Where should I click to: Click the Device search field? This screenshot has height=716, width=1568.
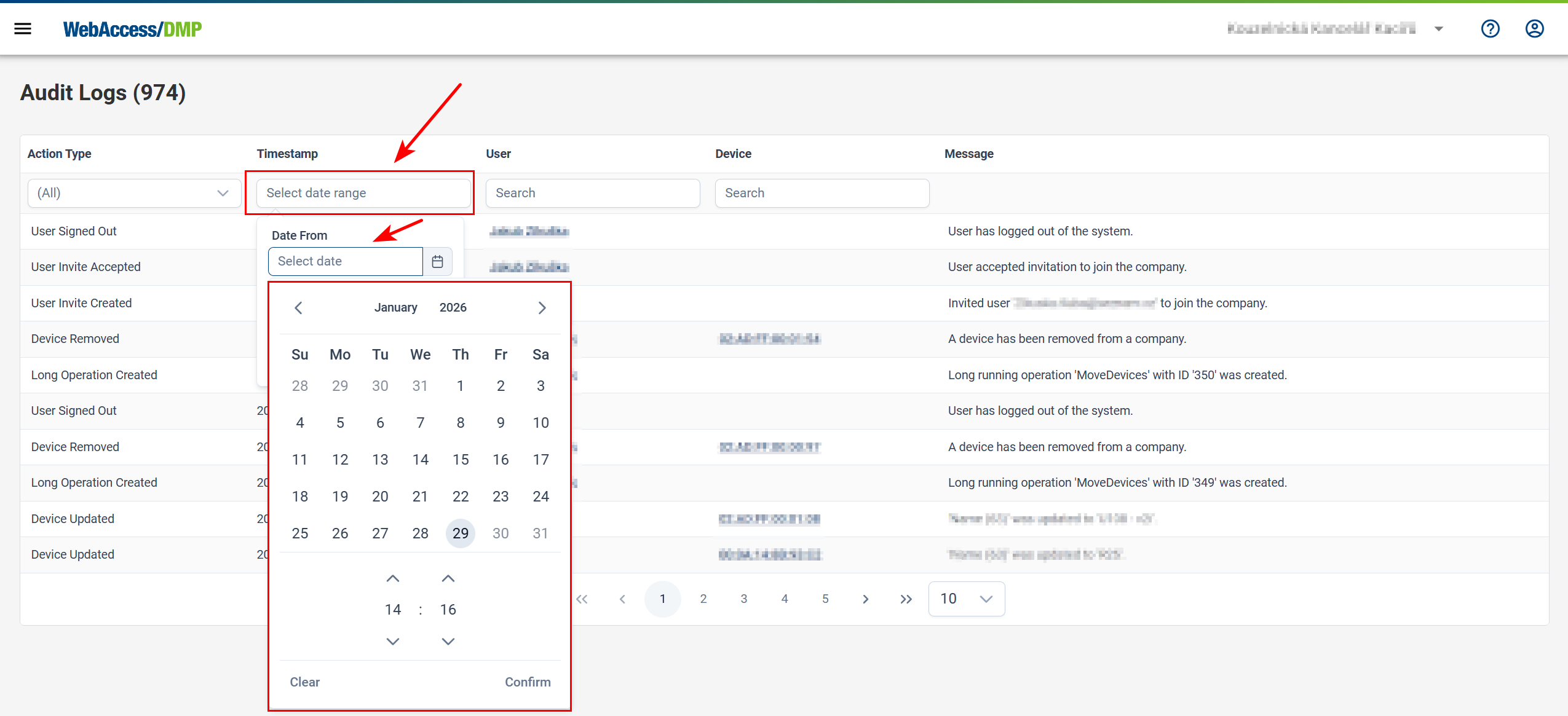point(822,192)
